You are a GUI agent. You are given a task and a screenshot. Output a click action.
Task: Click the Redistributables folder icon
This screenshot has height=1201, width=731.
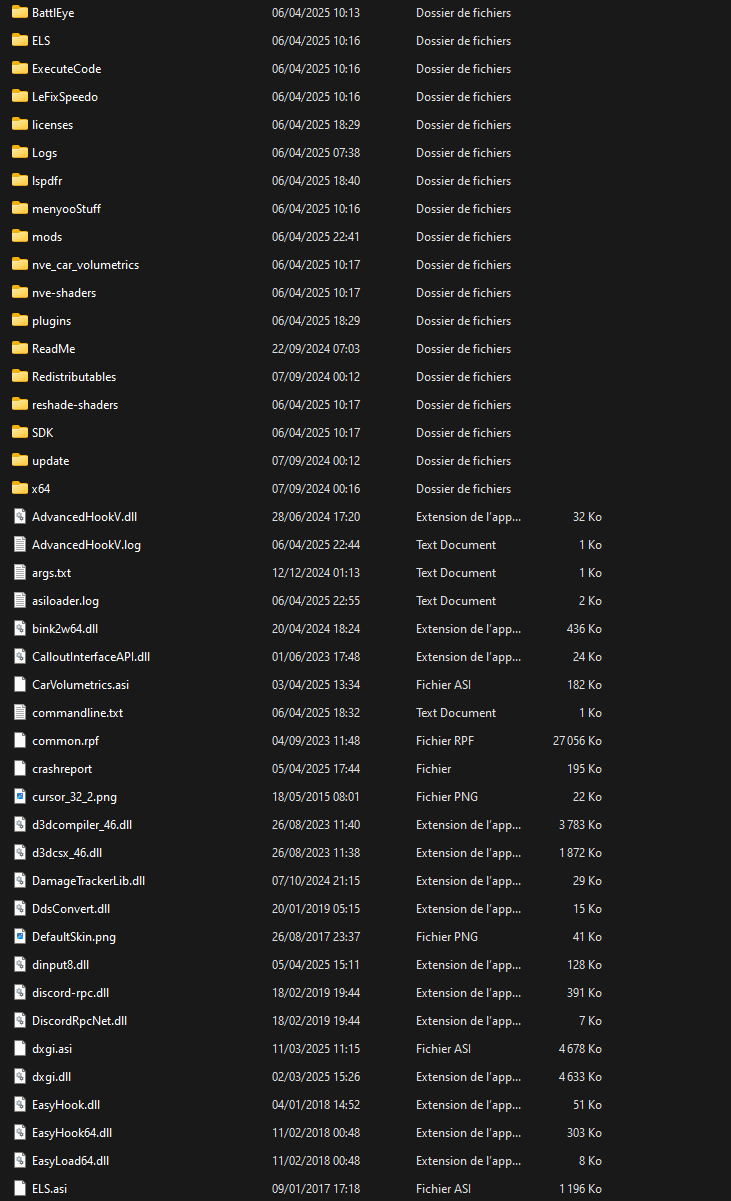click(x=20, y=377)
